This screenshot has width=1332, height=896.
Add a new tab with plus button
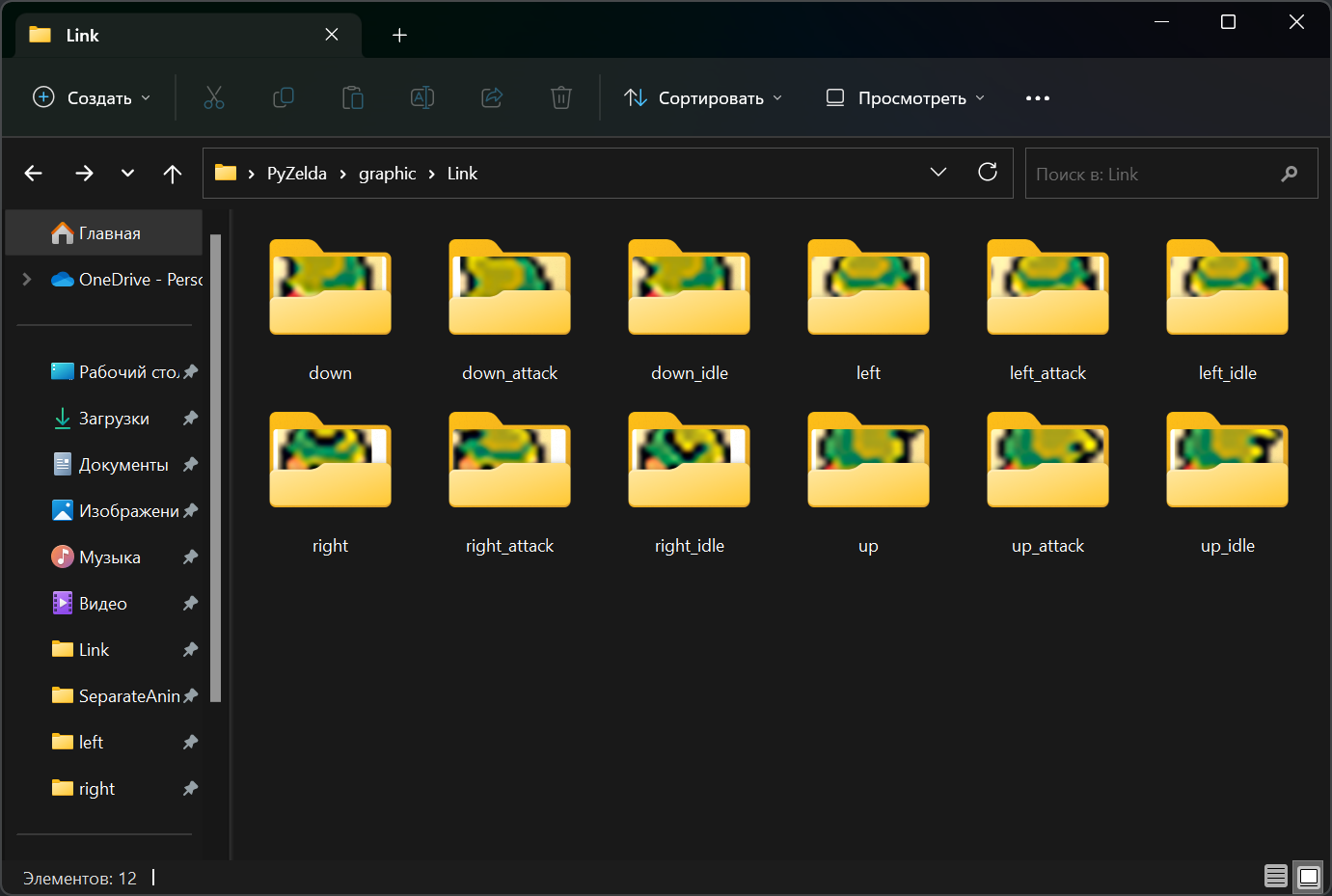(x=399, y=36)
